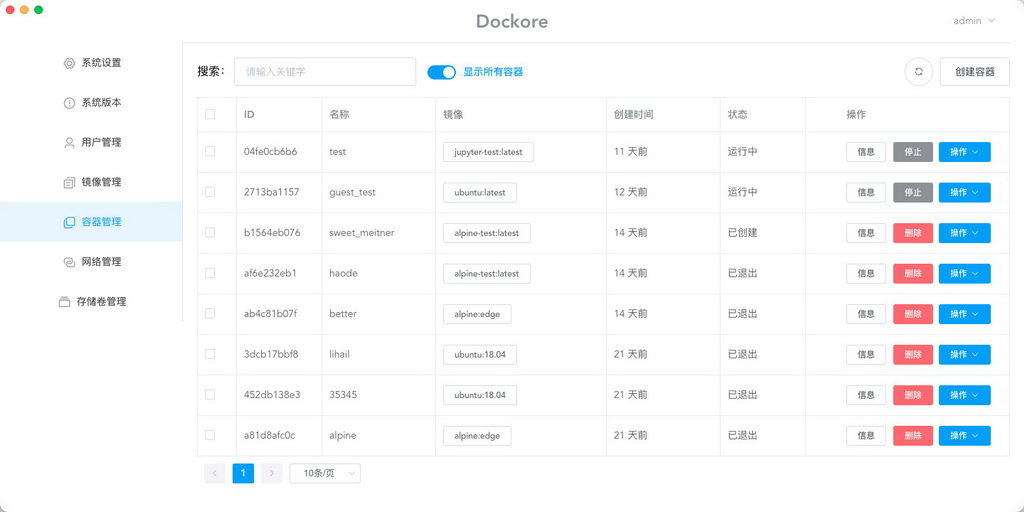Click the refresh icon button
The height and width of the screenshot is (512, 1024).
click(919, 72)
